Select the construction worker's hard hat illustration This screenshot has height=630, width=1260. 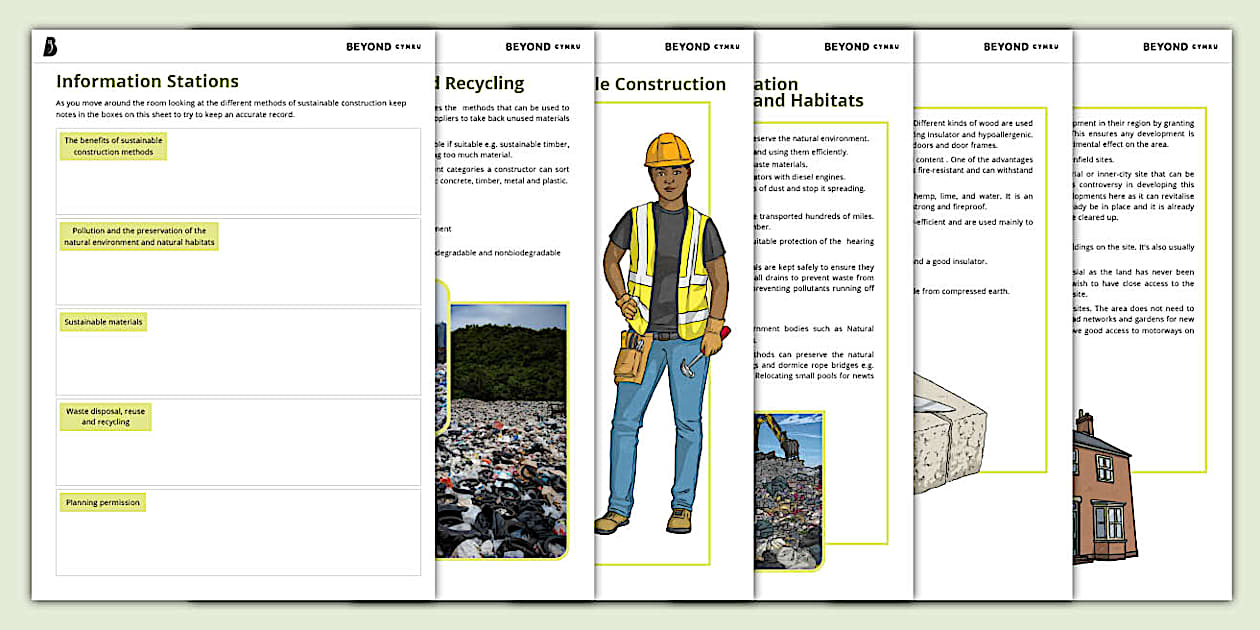668,150
